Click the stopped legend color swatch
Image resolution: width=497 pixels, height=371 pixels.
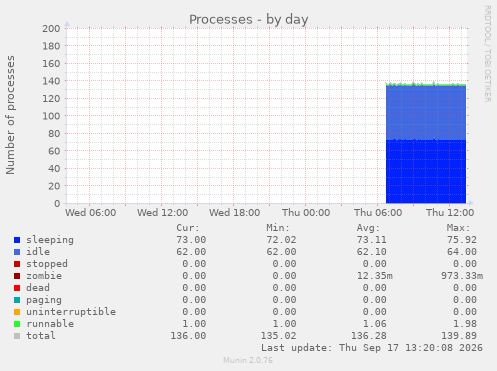click(17, 264)
